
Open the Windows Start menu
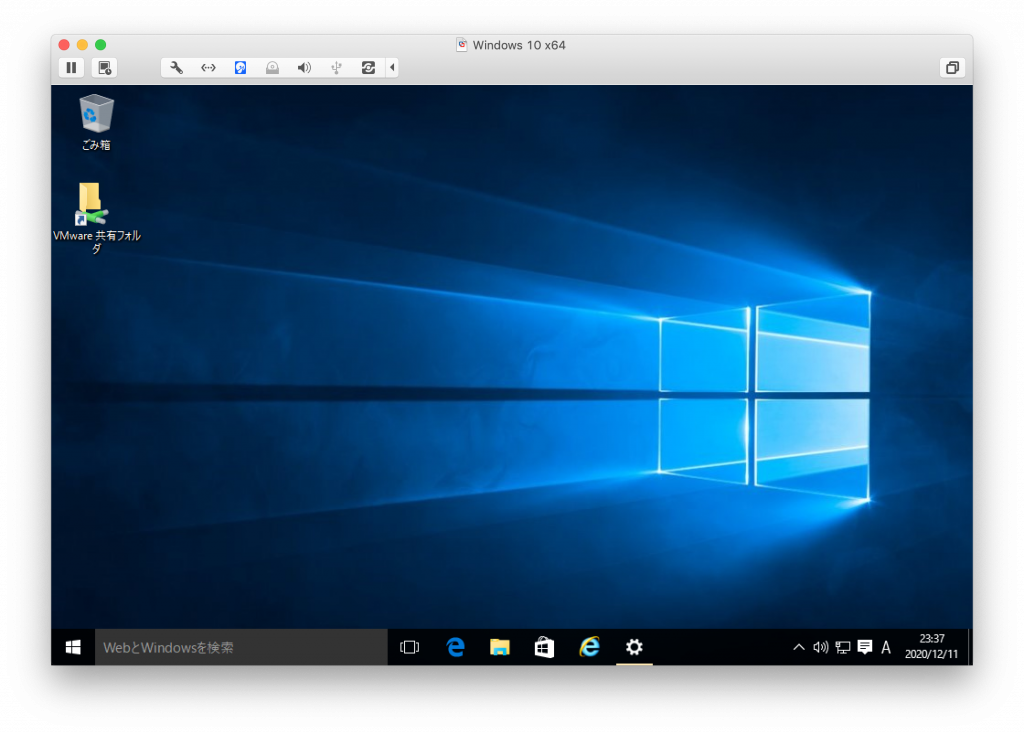[x=73, y=647]
